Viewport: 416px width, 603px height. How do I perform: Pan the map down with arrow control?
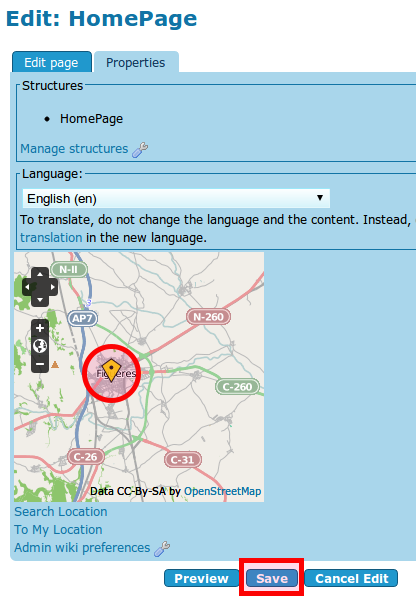coord(40,300)
